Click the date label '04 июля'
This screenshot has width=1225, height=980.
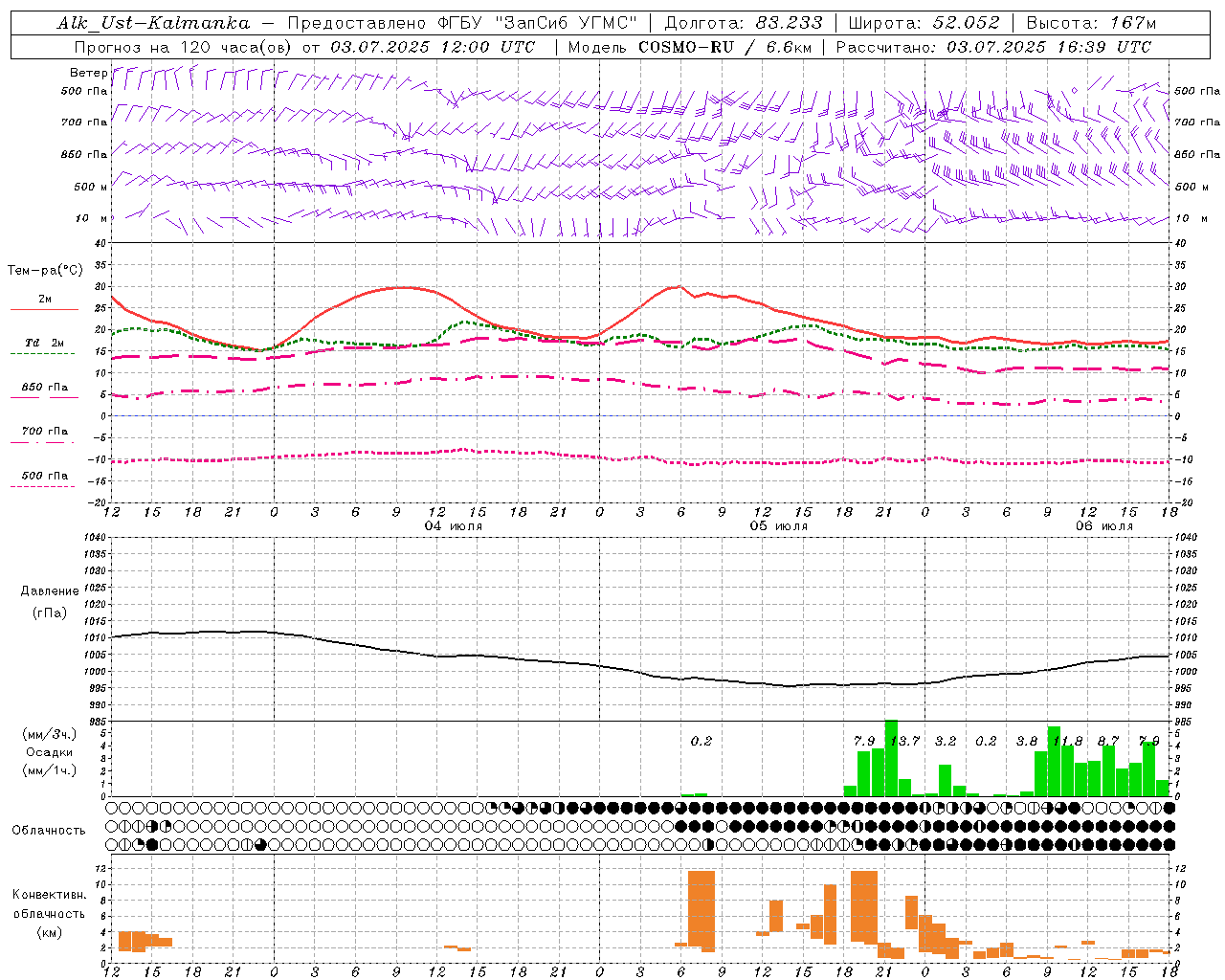coord(454,526)
